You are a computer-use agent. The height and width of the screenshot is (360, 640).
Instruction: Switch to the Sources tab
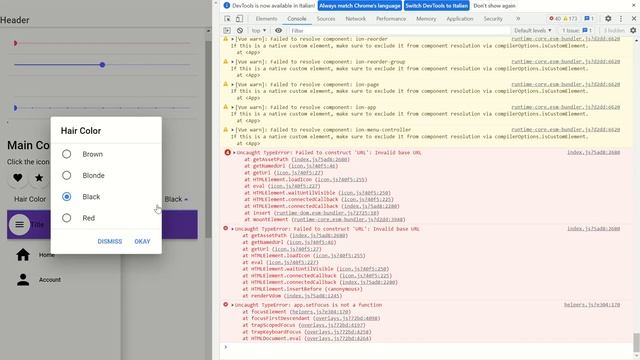click(326, 19)
